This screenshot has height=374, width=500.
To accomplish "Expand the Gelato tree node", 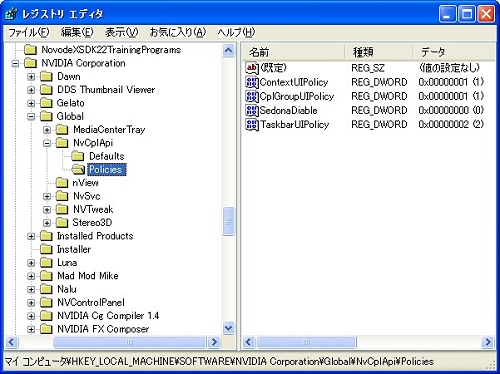I will click(31, 103).
